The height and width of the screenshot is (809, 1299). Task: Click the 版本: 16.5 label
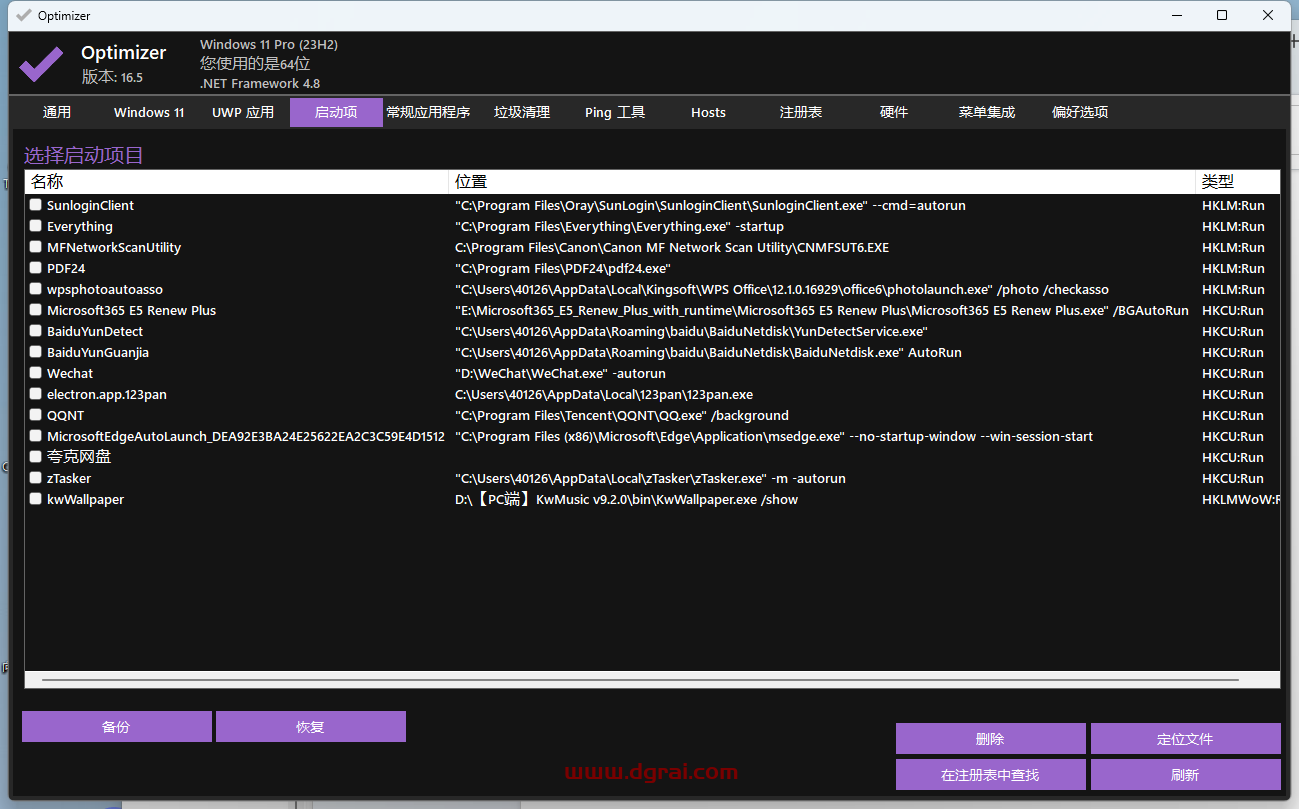coord(112,77)
